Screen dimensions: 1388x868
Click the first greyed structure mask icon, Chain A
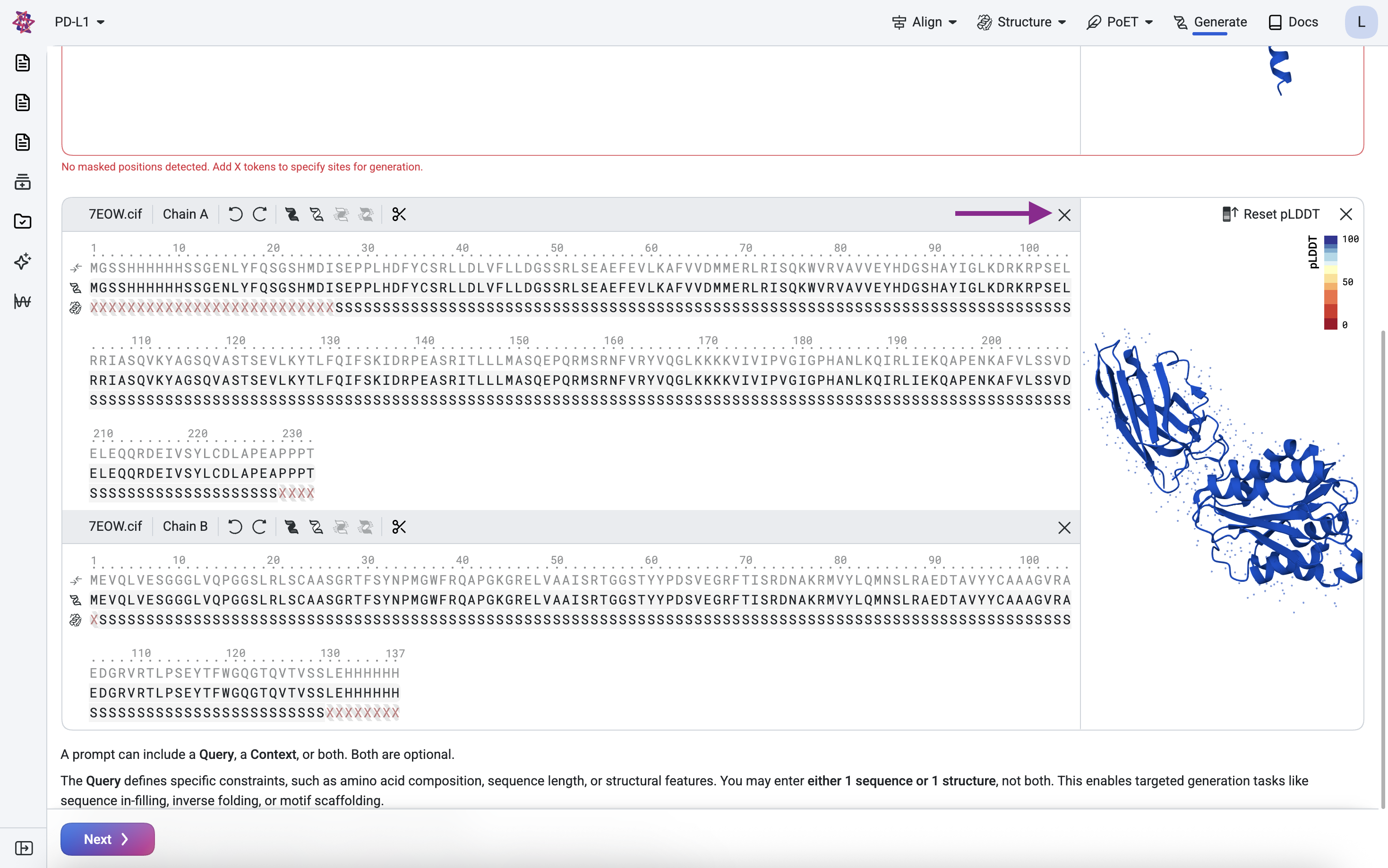pos(341,215)
